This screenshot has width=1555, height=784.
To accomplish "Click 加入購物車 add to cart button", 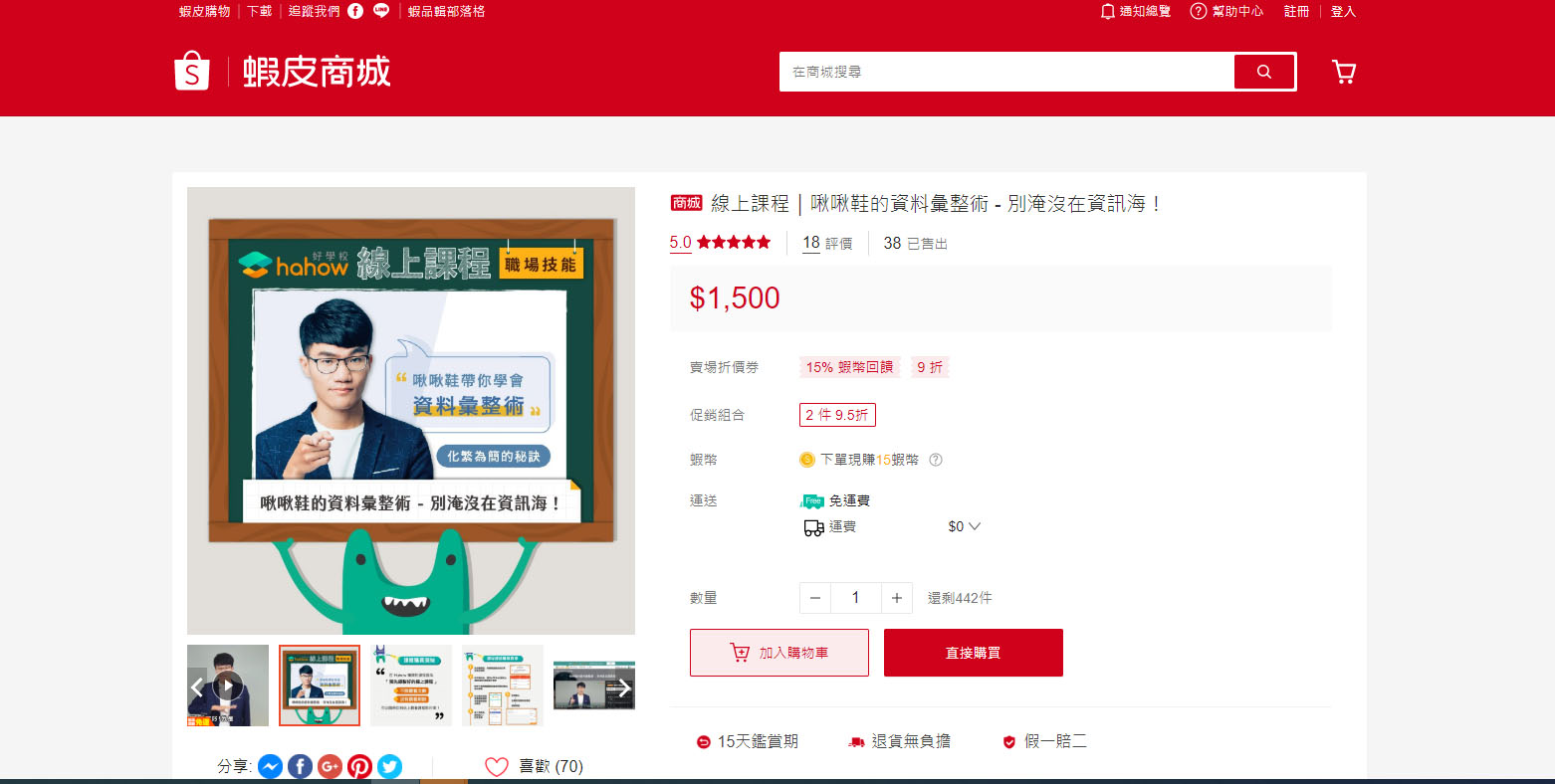I will 779,653.
